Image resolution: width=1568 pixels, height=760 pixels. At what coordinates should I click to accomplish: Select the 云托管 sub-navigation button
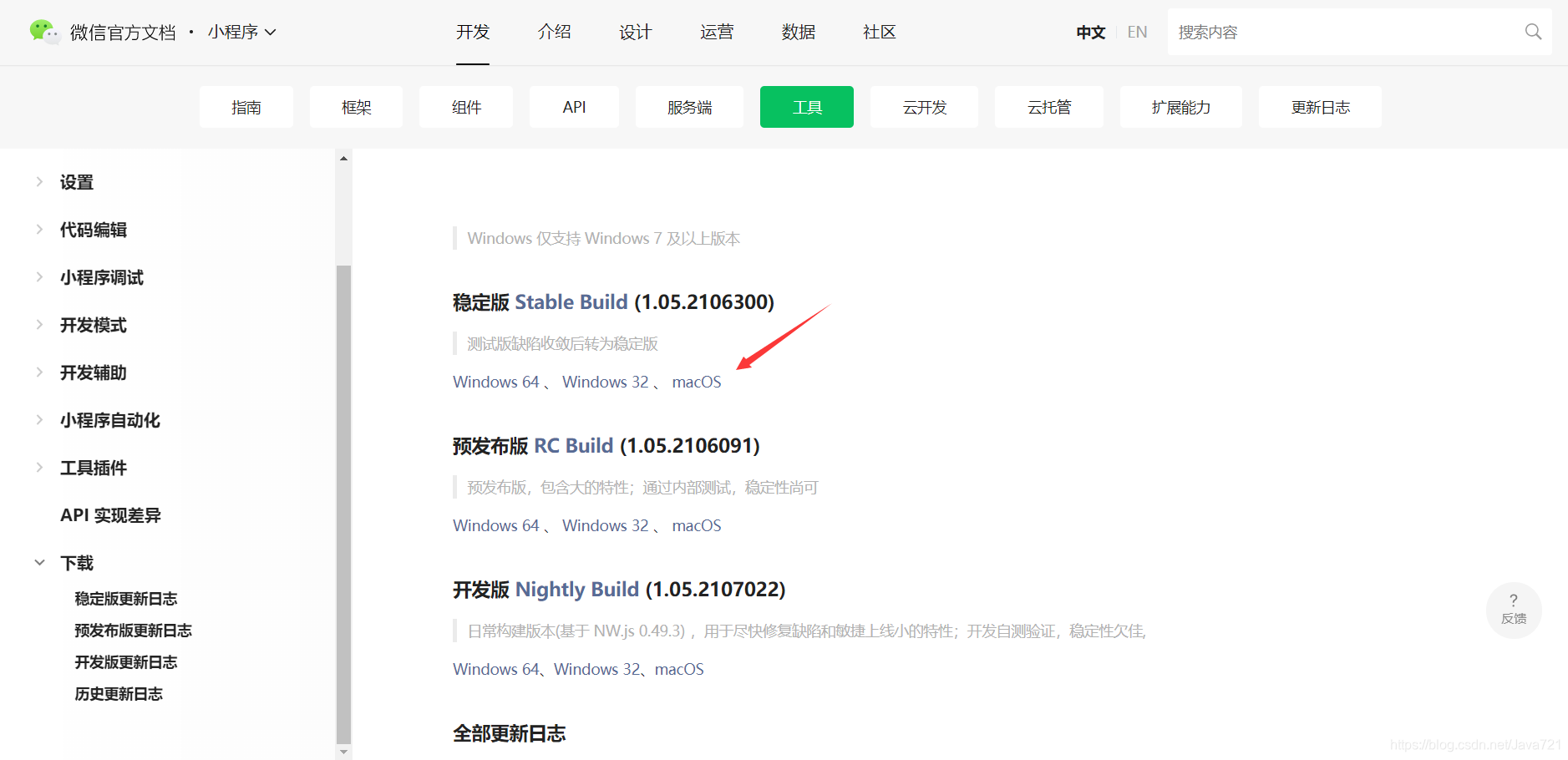(x=1049, y=107)
